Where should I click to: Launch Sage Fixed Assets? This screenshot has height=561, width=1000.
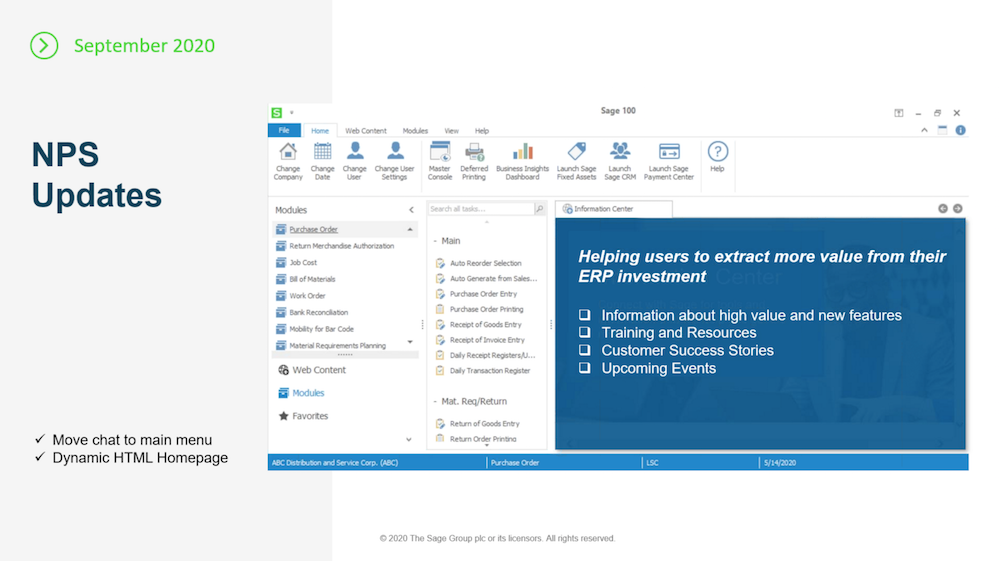577,161
